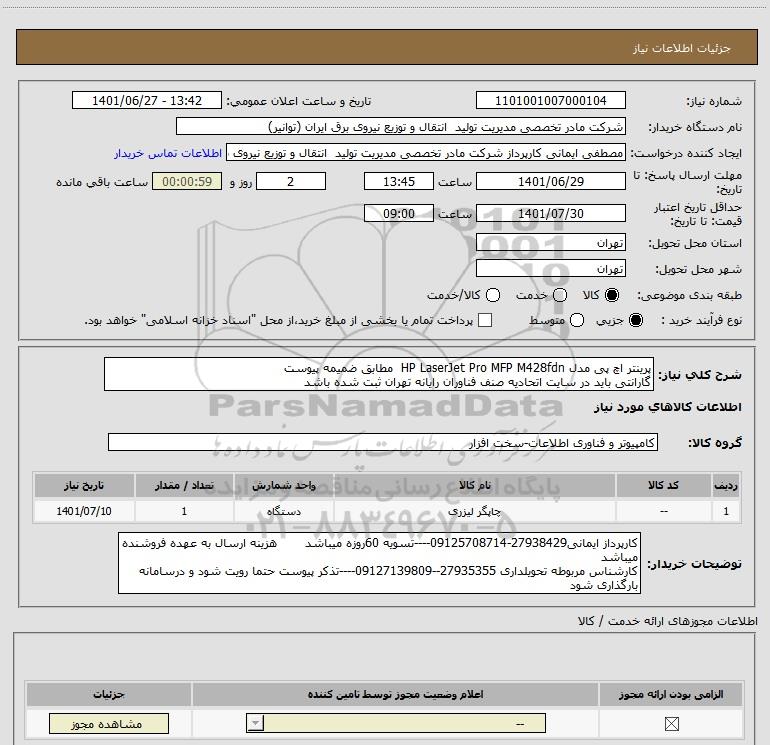Open the buyer contact information link (اطلاعات تماس خریدار)
This screenshot has height=745, width=770.
pos(168,153)
